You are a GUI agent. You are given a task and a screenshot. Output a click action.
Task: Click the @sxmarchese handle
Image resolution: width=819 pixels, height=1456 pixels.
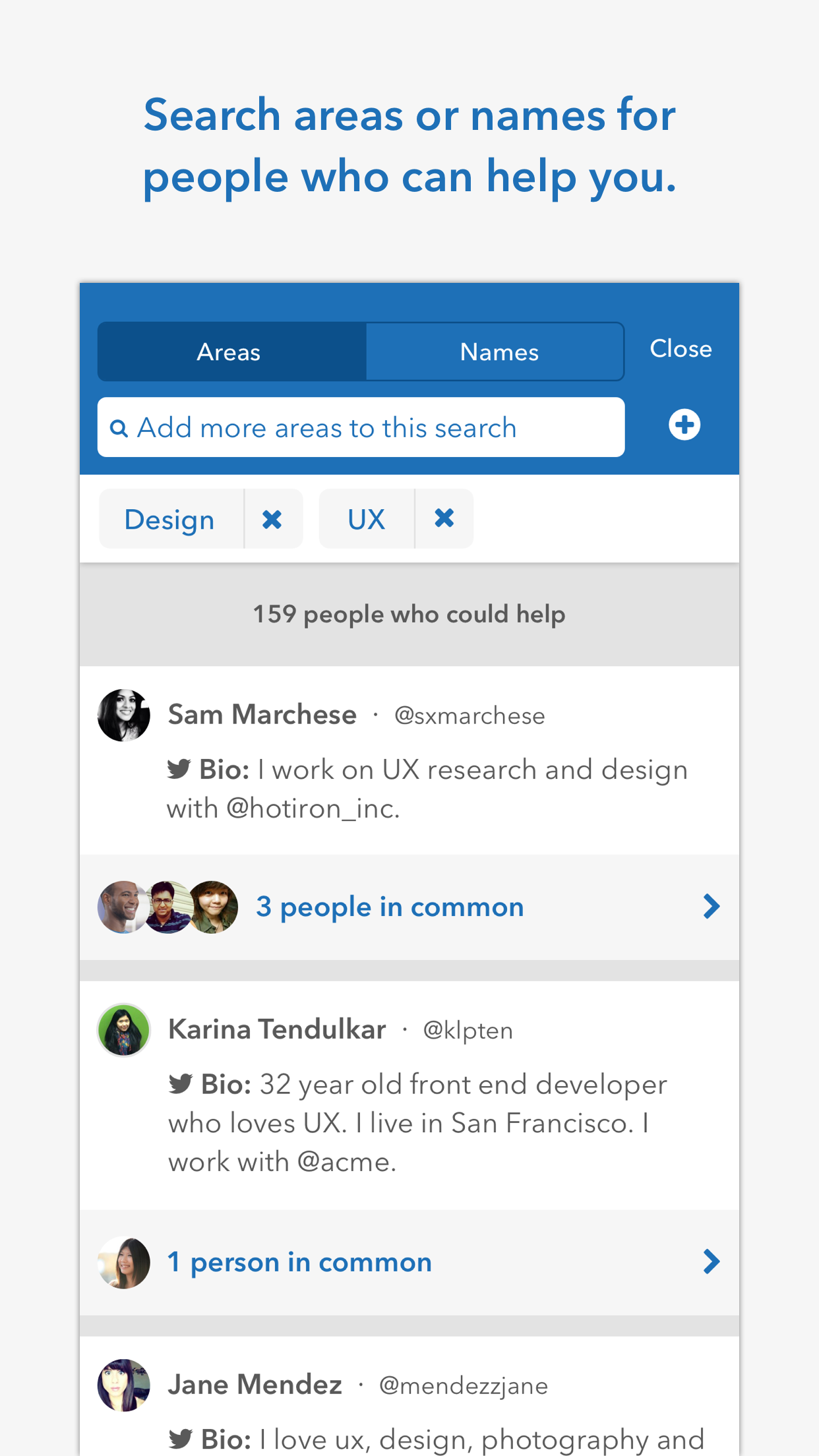pyautogui.click(x=470, y=716)
